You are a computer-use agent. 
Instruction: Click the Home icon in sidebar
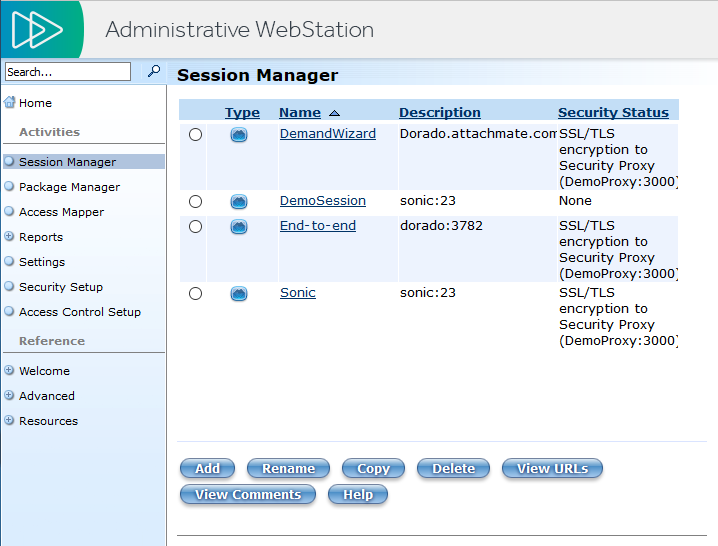[10, 103]
